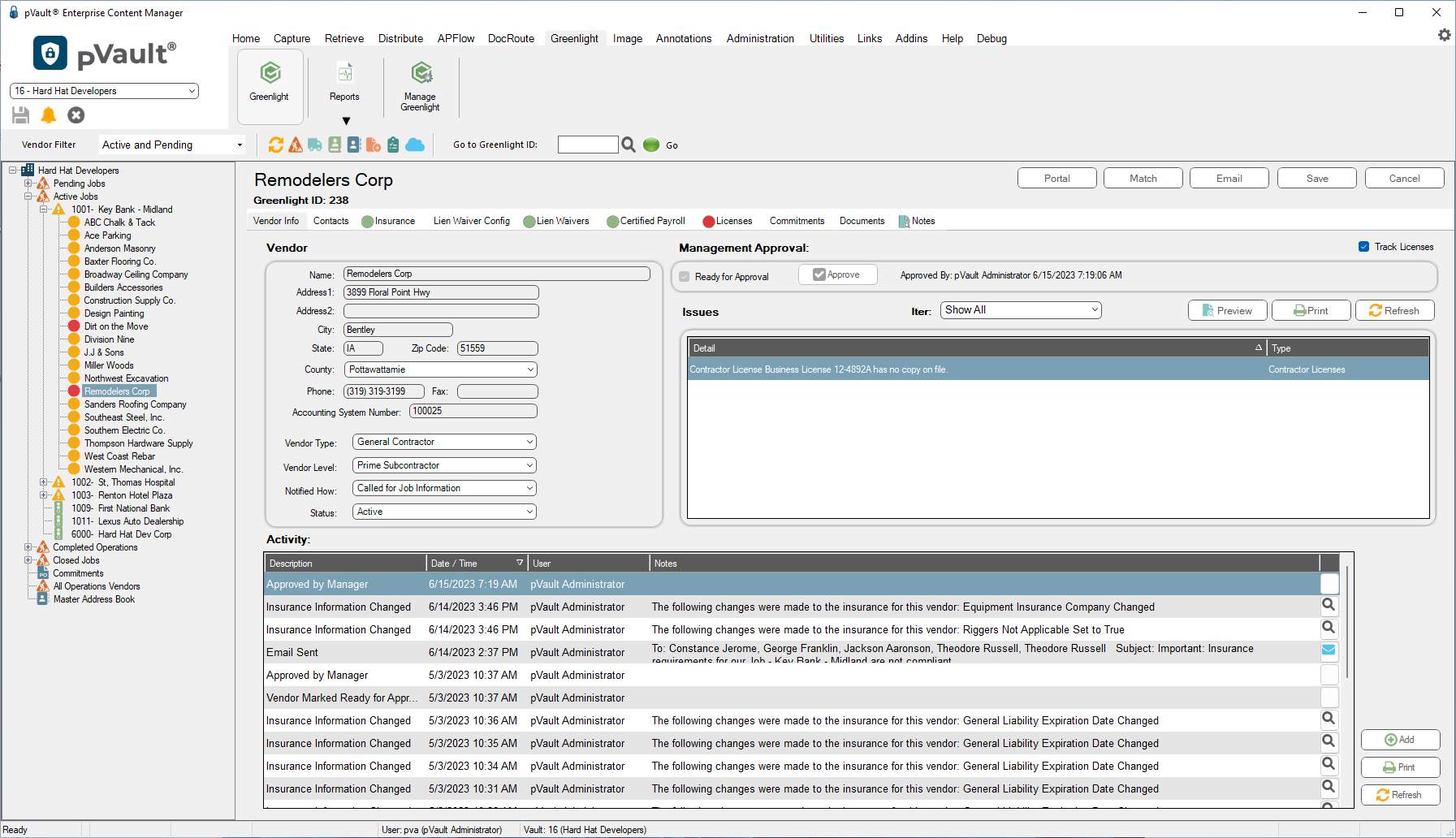Viewport: 1456px width, 838px height.
Task: Open the County dropdown showing Pottawattamie
Action: click(441, 369)
